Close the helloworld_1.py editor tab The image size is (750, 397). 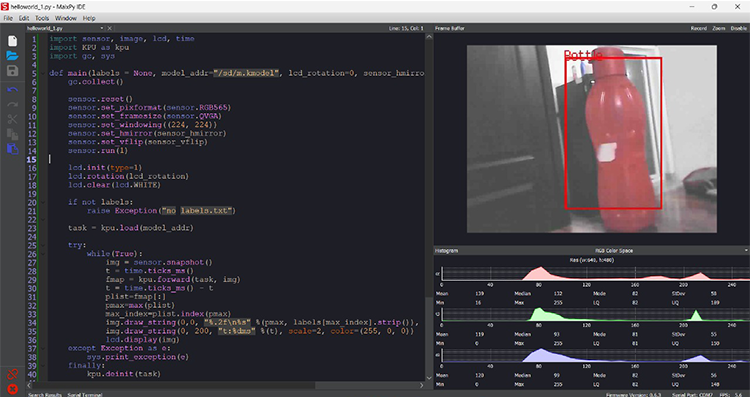click(110, 29)
